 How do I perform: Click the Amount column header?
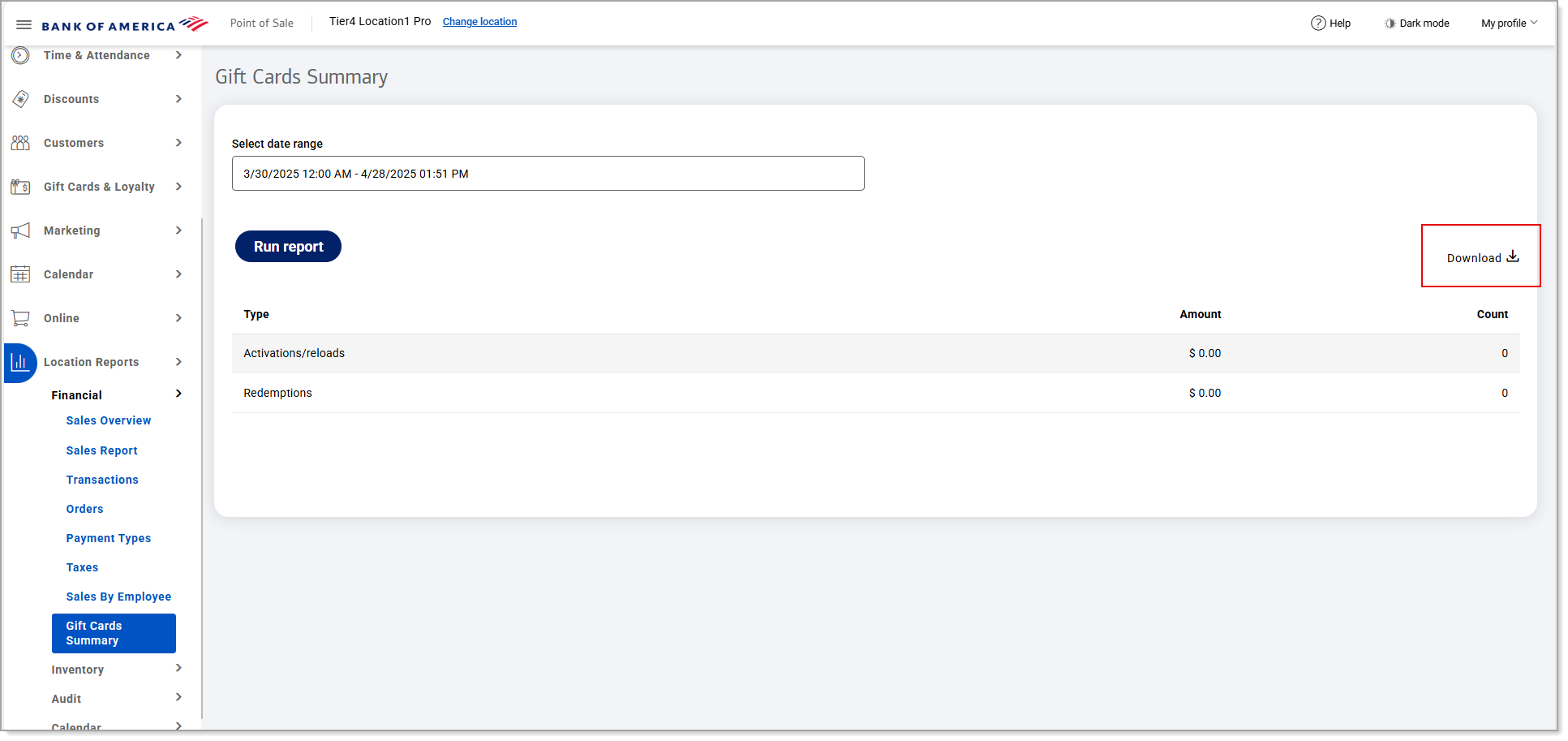(x=1201, y=314)
